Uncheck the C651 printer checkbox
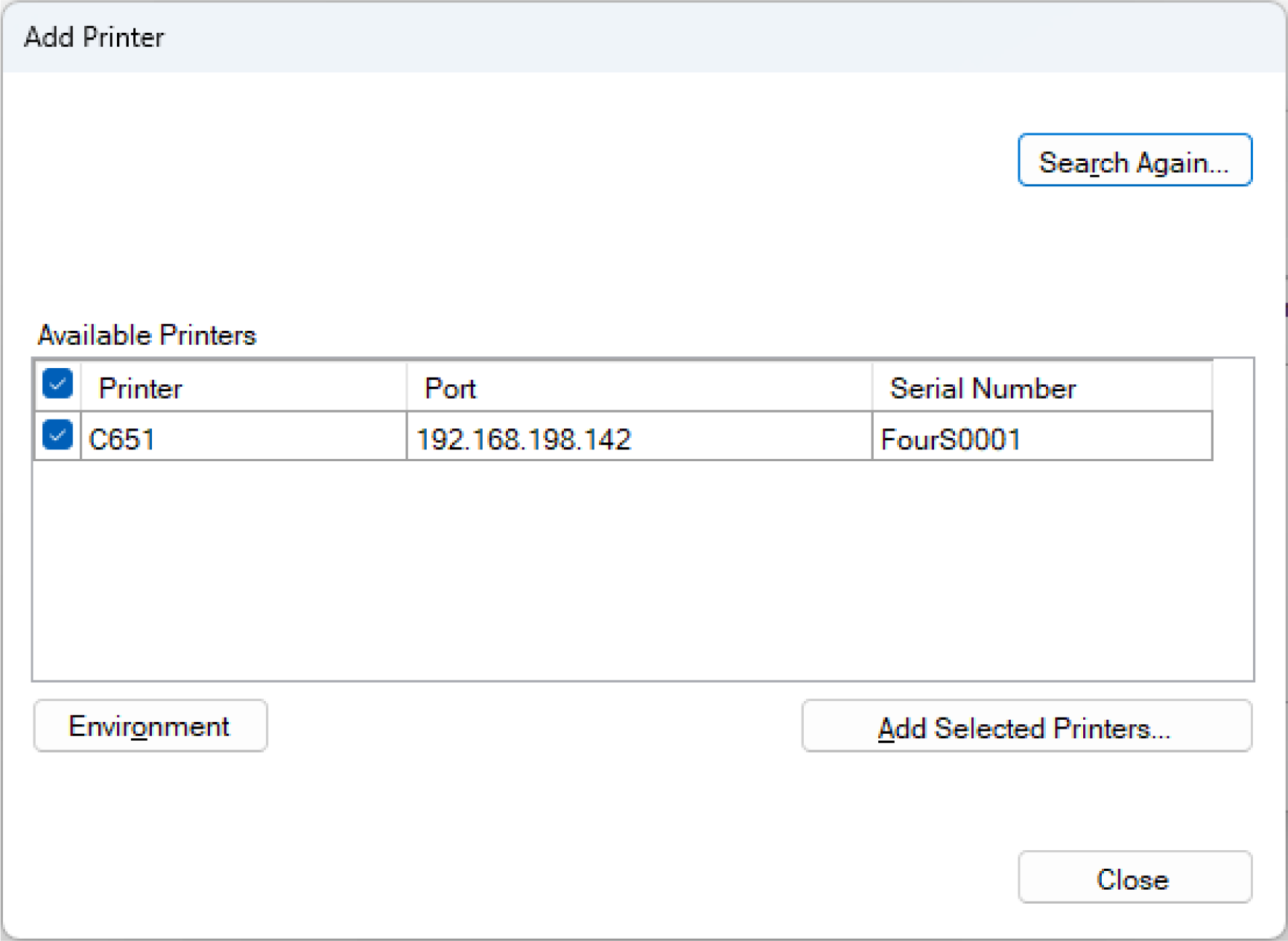This screenshot has height=941, width=1288. click(x=57, y=435)
